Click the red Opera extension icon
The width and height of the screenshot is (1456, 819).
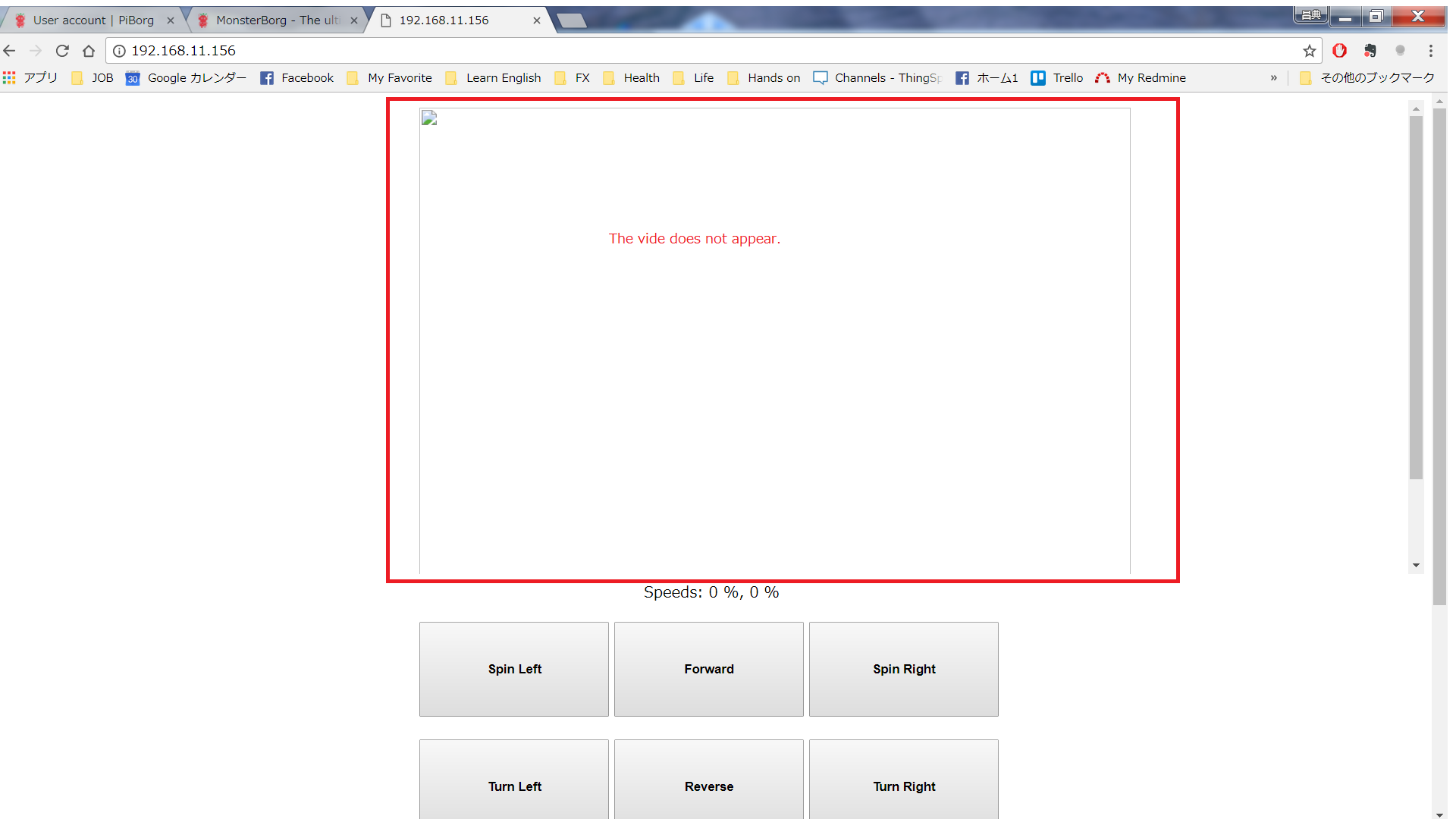click(x=1339, y=51)
